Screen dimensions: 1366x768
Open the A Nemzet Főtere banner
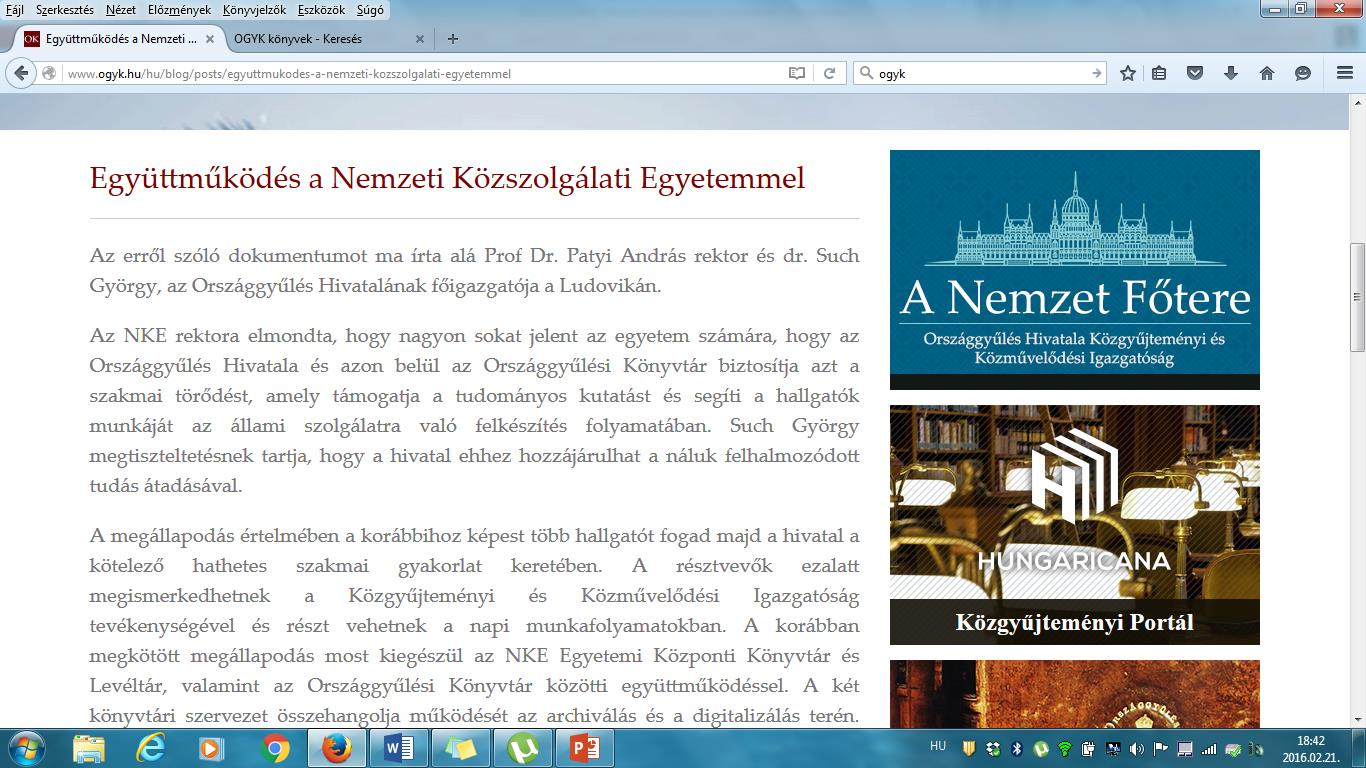click(x=1075, y=269)
